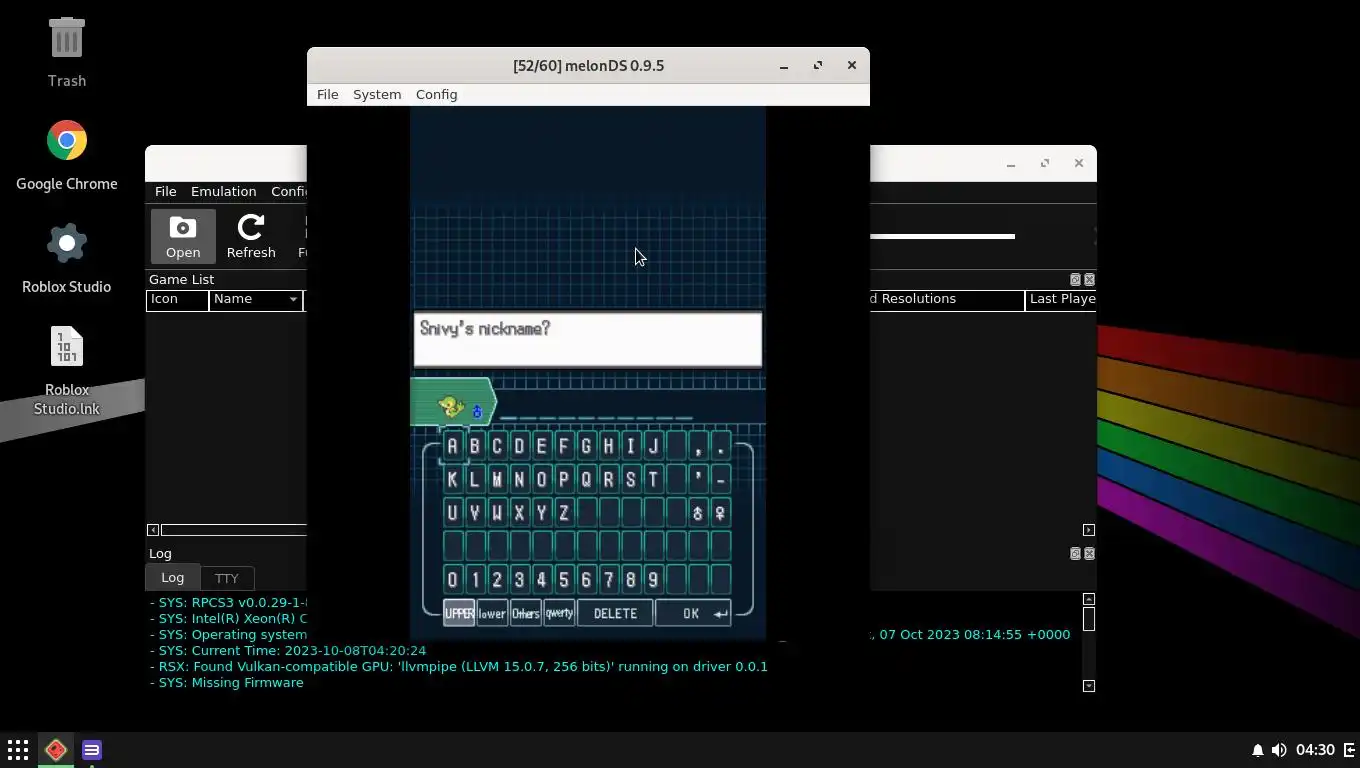Tap the number 9 key
This screenshot has height=768, width=1360.
(x=653, y=579)
